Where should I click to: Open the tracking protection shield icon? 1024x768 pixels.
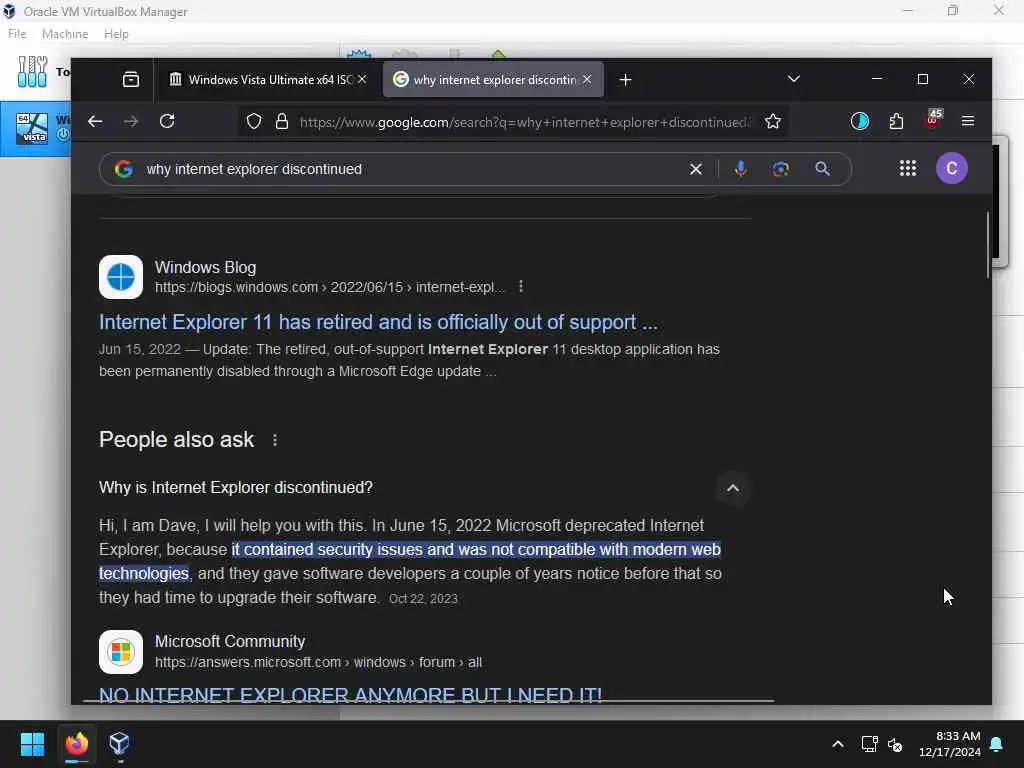click(254, 121)
